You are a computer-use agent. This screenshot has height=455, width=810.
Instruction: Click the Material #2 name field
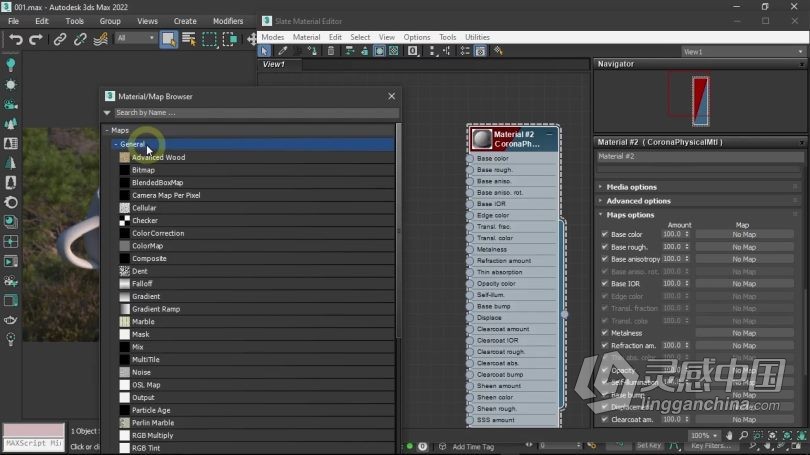[699, 156]
